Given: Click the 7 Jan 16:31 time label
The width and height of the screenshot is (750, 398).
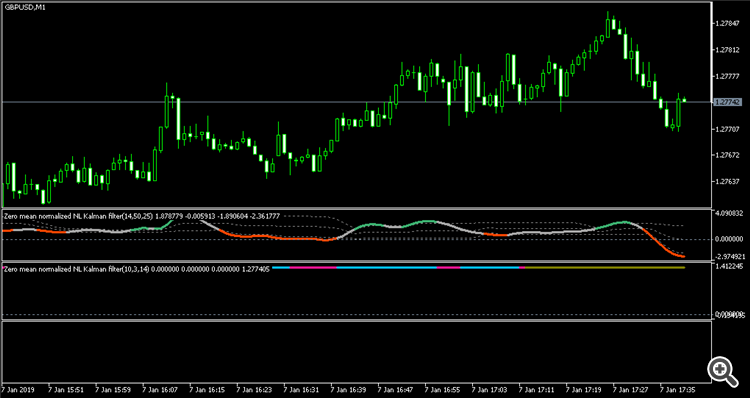Looking at the screenshot, I should (300, 390).
